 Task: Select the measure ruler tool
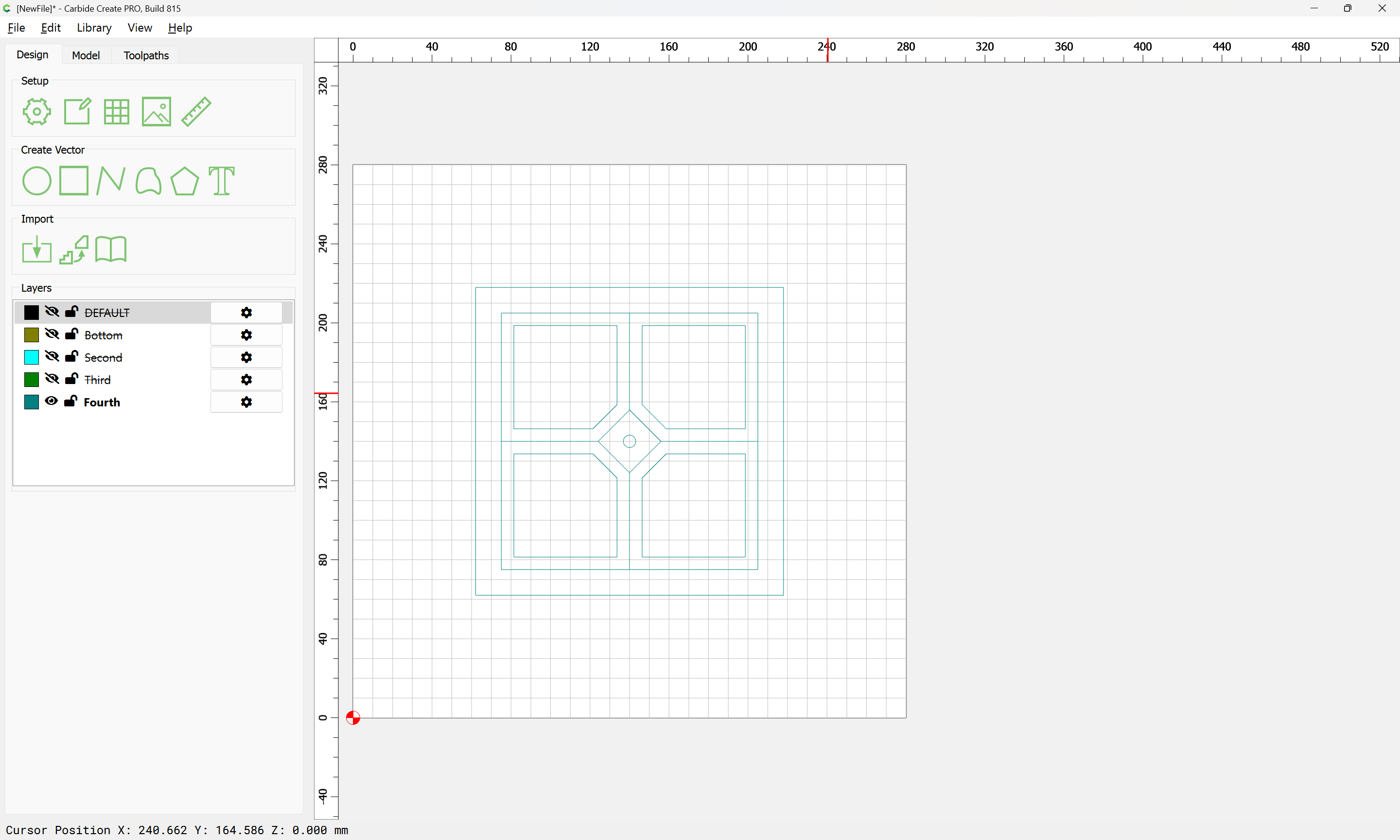coord(196,111)
